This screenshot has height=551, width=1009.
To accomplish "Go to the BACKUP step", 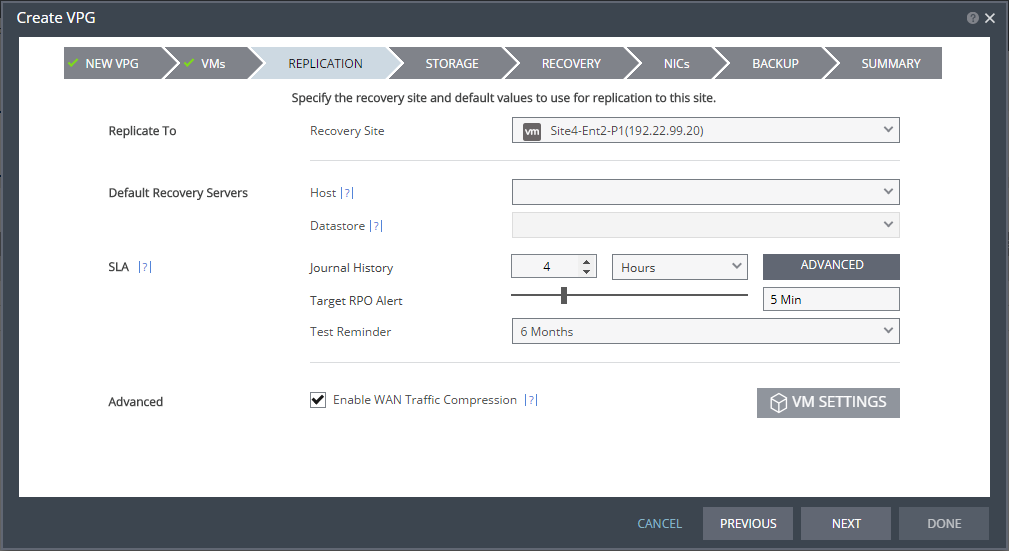I will click(x=775, y=63).
